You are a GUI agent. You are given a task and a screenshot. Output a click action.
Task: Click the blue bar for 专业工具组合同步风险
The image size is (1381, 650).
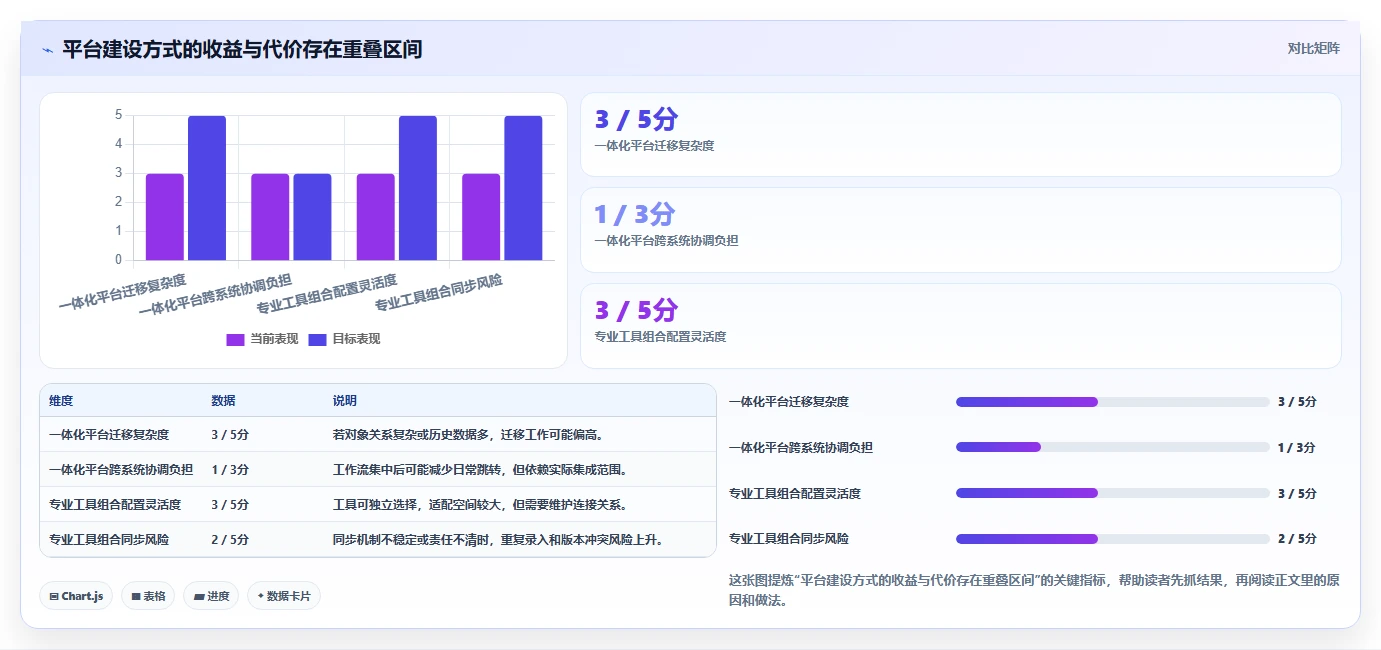pyautogui.click(x=523, y=188)
